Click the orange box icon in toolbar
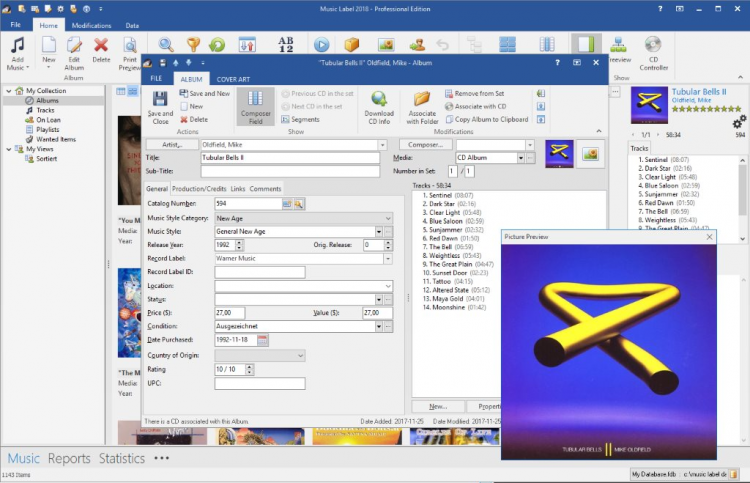This screenshot has width=750, height=483. 352,44
